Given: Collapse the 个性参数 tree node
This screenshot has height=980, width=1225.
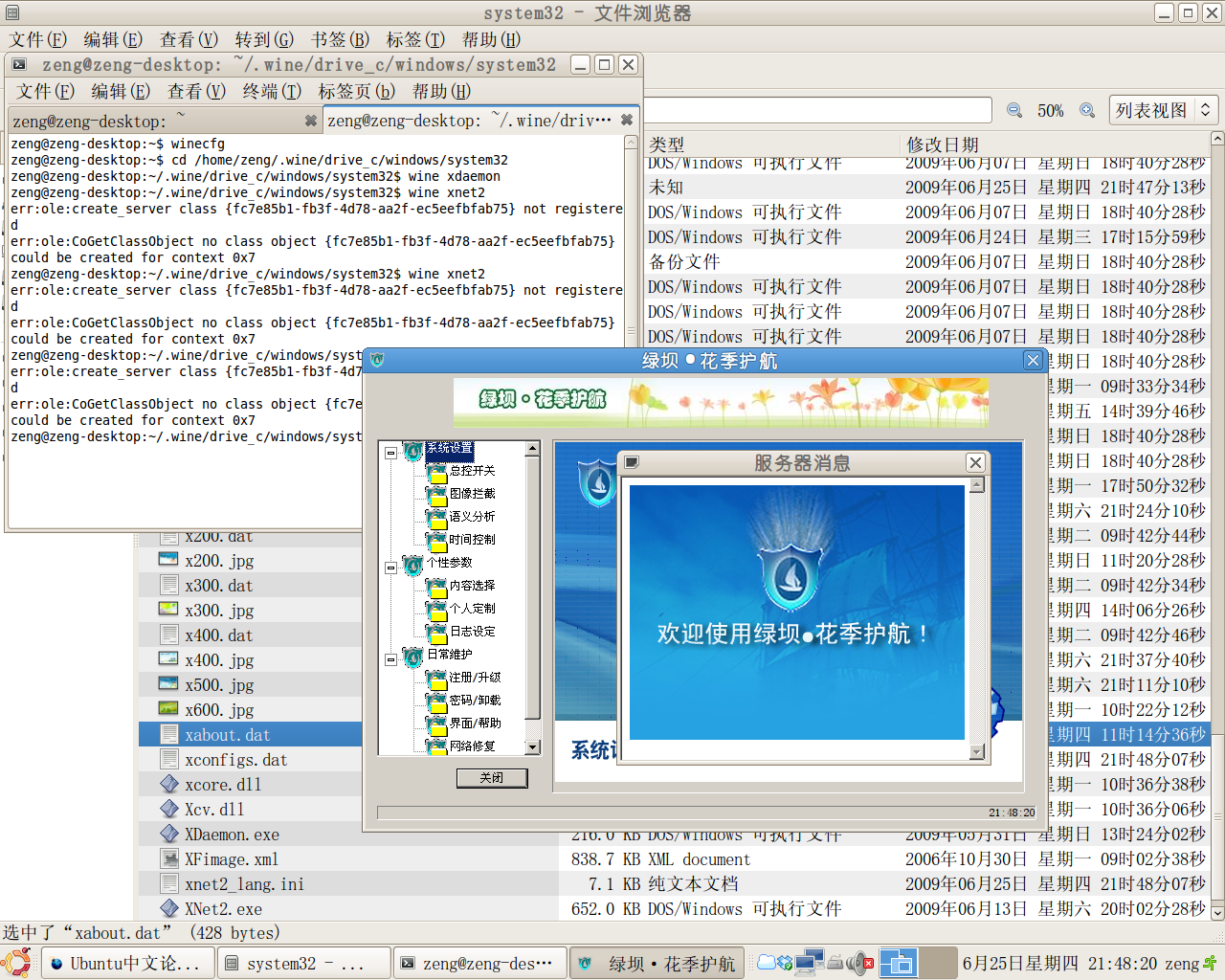Looking at the screenshot, I should (x=390, y=568).
